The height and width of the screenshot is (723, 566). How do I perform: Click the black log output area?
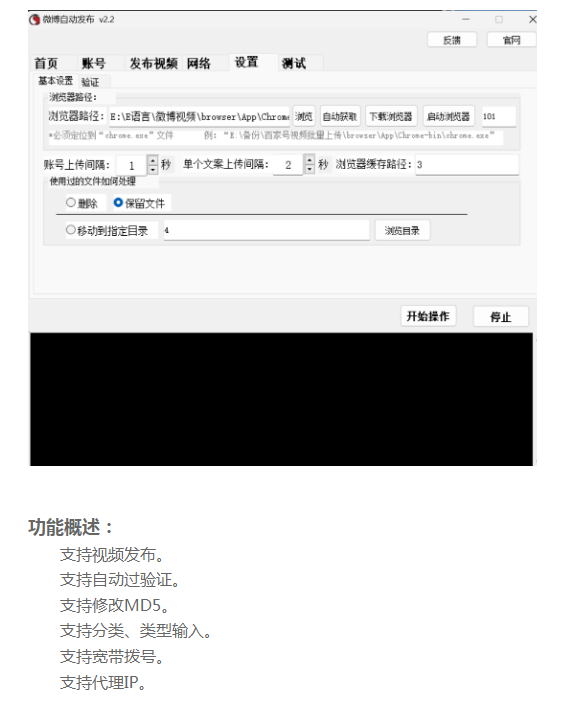(282, 399)
